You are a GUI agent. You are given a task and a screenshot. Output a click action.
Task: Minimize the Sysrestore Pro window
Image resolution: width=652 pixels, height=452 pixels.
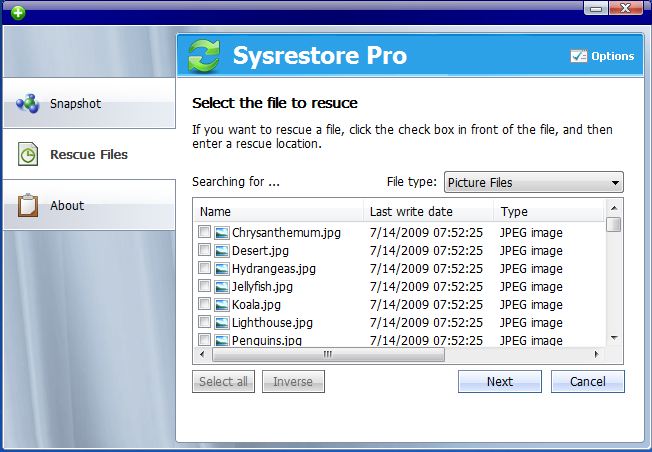tap(596, 8)
